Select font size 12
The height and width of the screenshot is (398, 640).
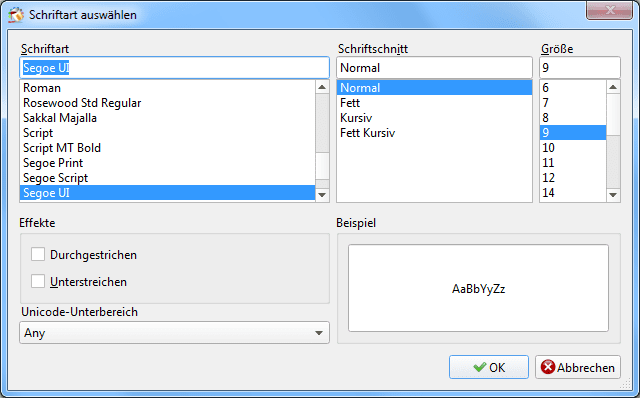point(573,178)
